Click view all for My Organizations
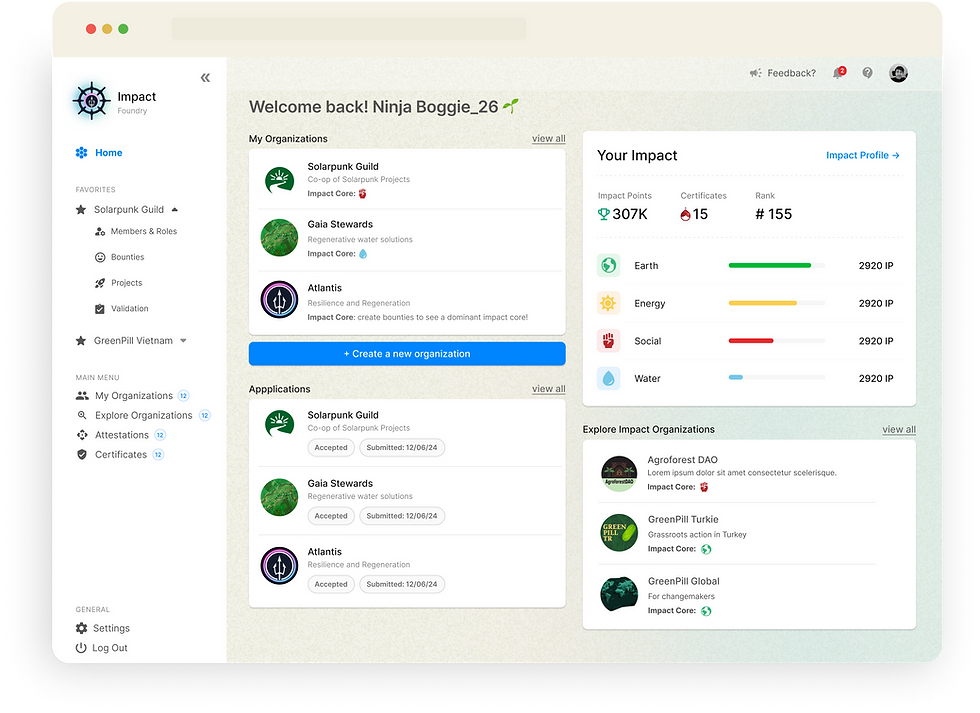 (x=549, y=139)
